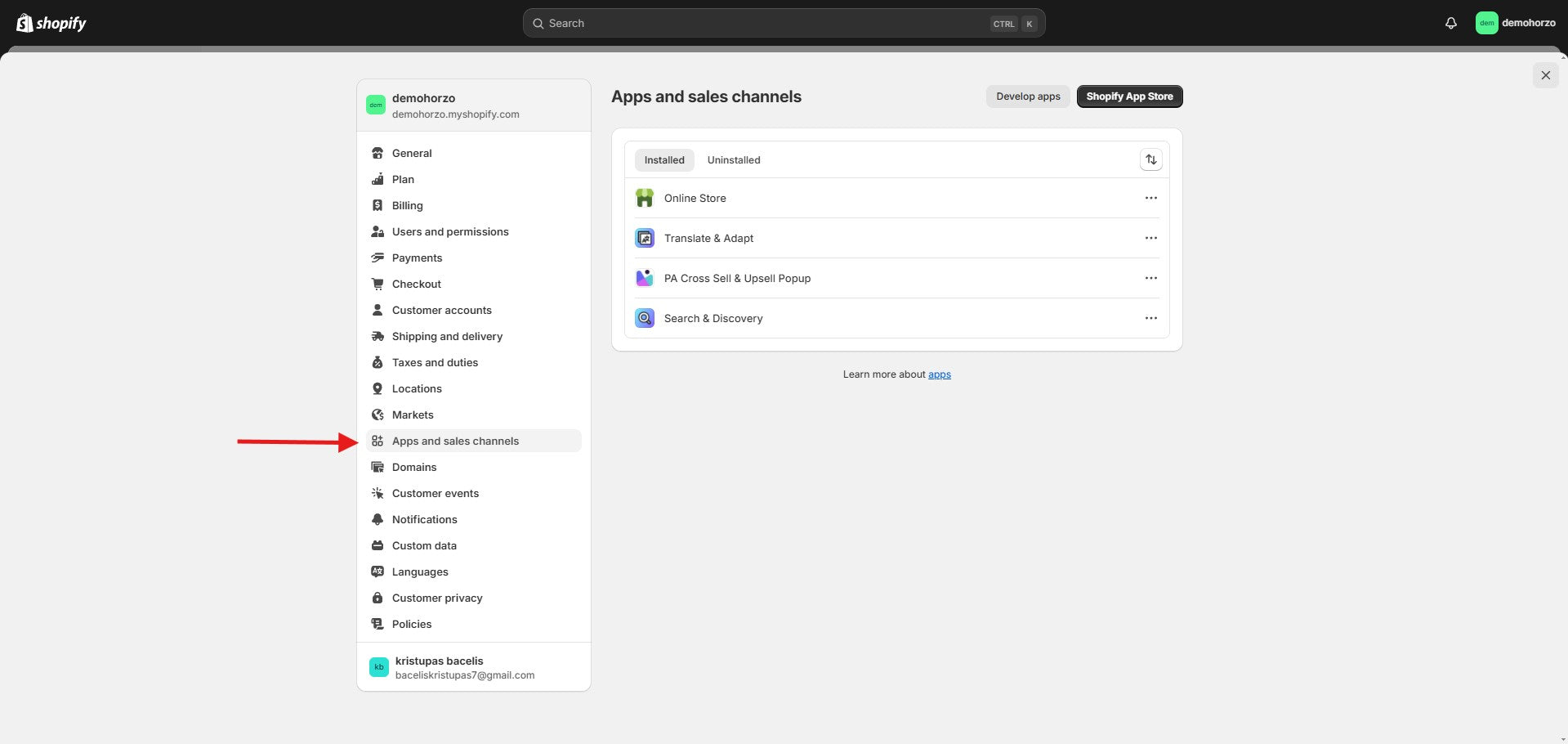Go to Shipping and delivery settings

(x=447, y=336)
